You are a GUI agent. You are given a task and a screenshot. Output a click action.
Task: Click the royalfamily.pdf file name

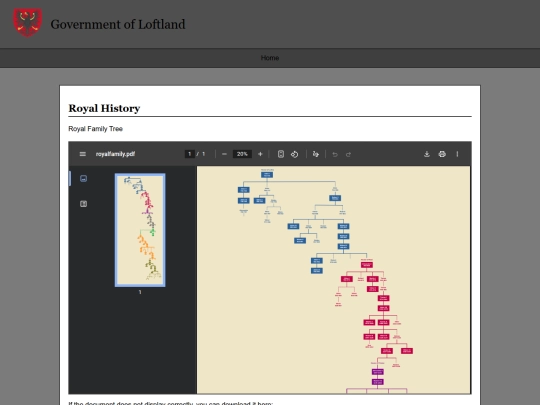coord(115,154)
